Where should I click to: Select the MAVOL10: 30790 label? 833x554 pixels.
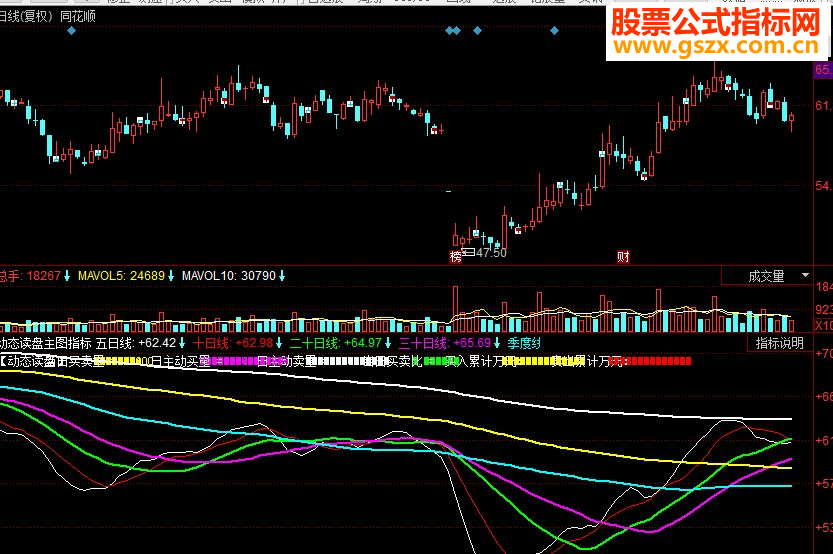click(x=229, y=276)
